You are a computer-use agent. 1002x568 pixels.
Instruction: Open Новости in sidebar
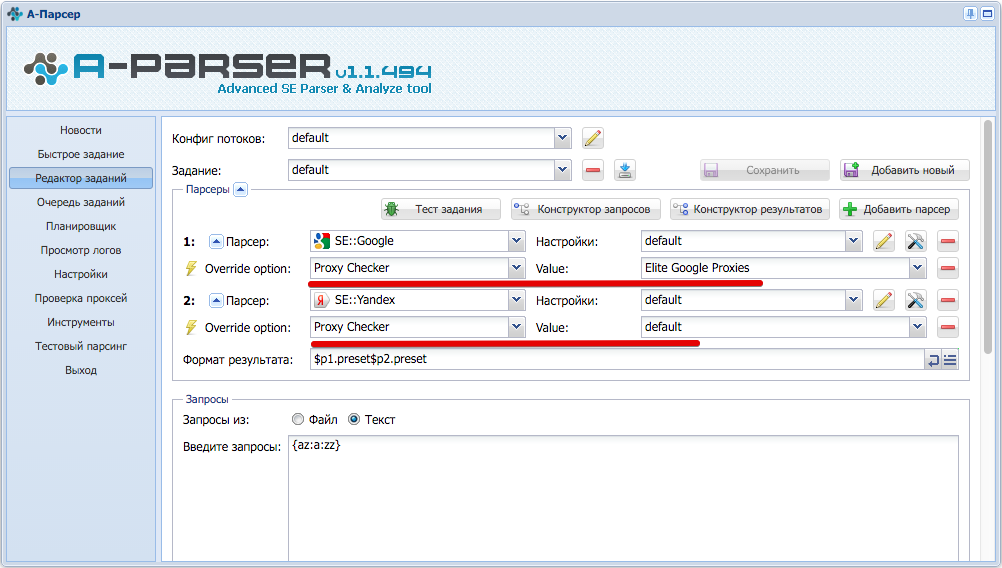(x=81, y=130)
